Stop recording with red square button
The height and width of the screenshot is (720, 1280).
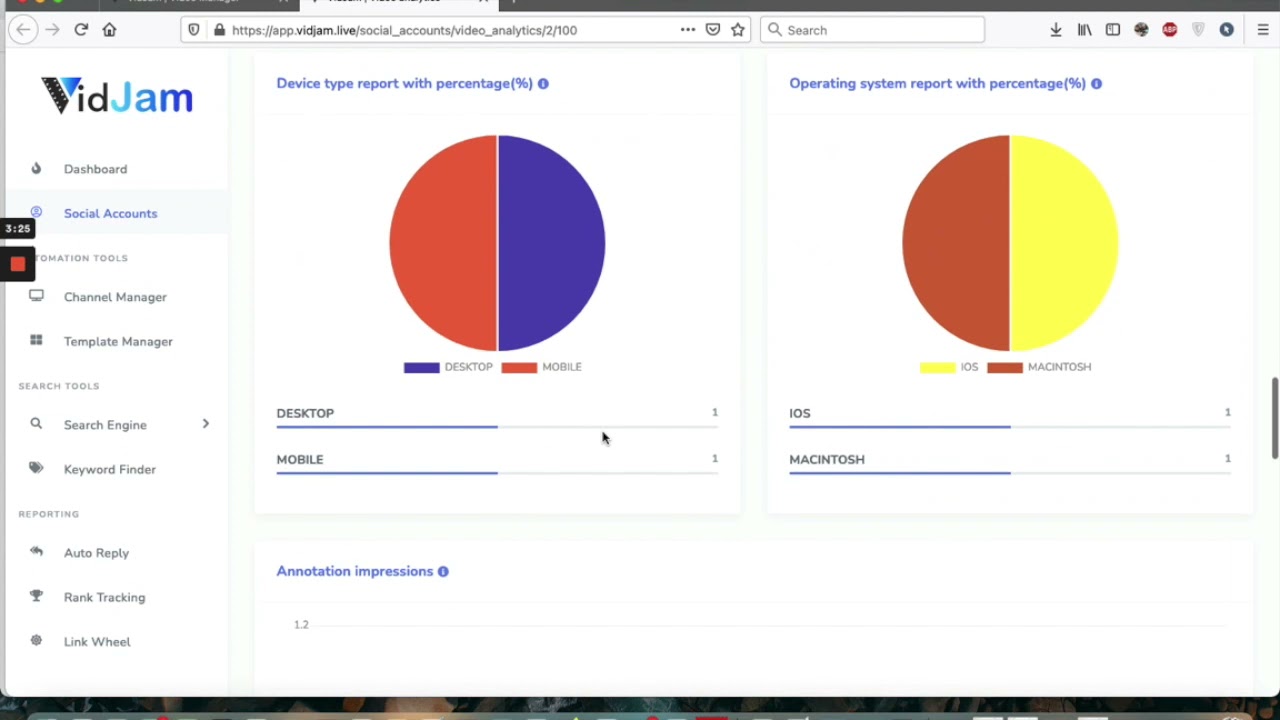coord(17,264)
